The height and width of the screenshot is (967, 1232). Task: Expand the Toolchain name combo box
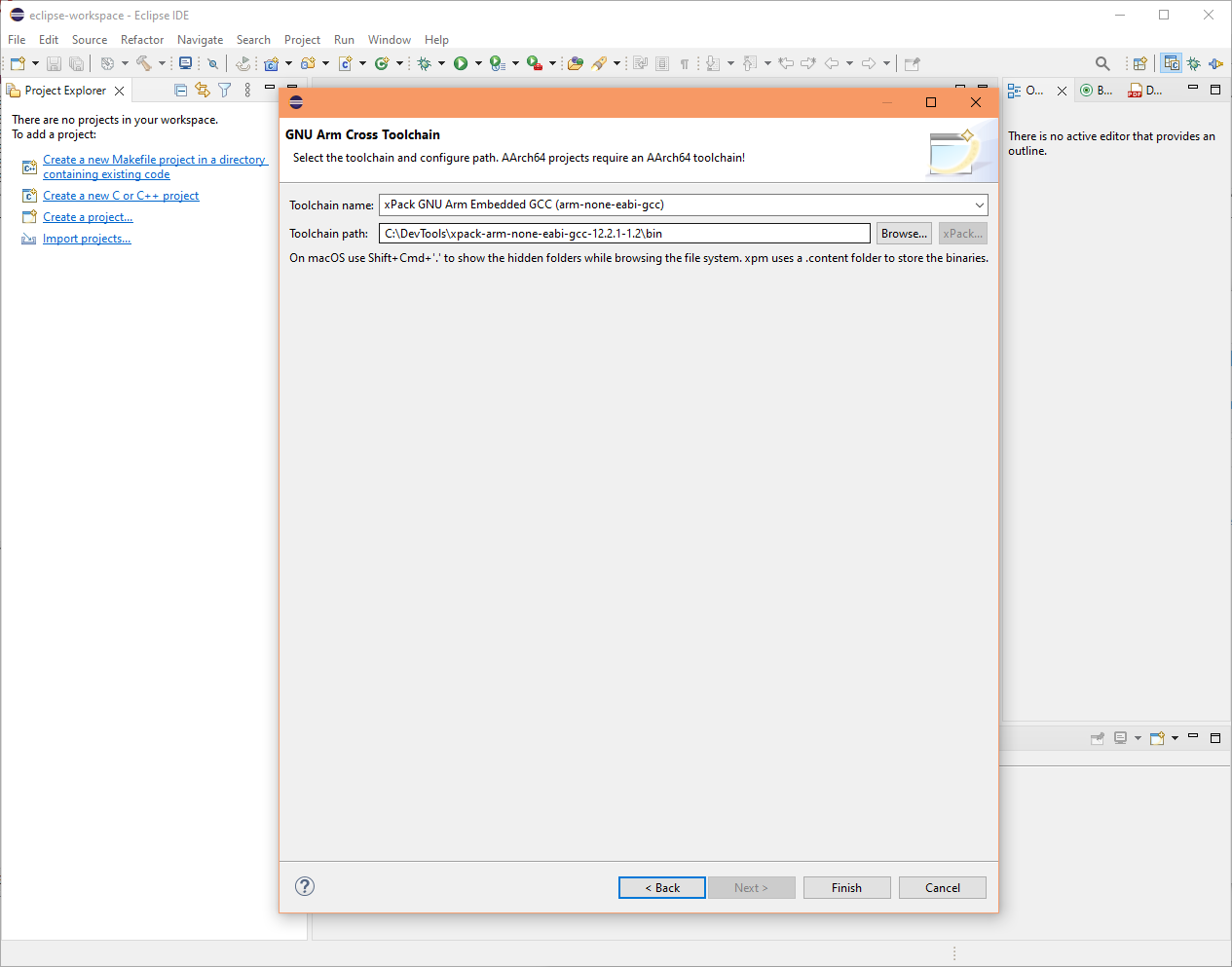[979, 205]
